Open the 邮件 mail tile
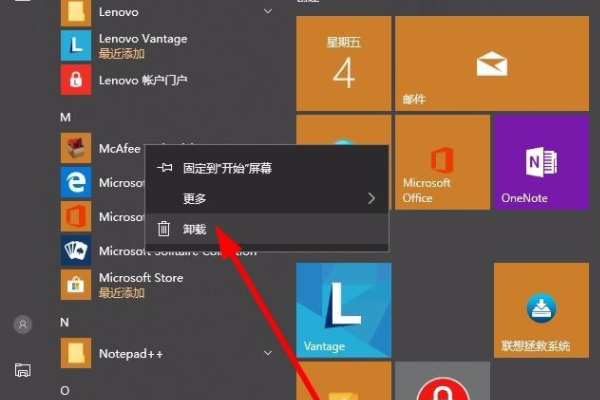600x400 pixels. 492,63
